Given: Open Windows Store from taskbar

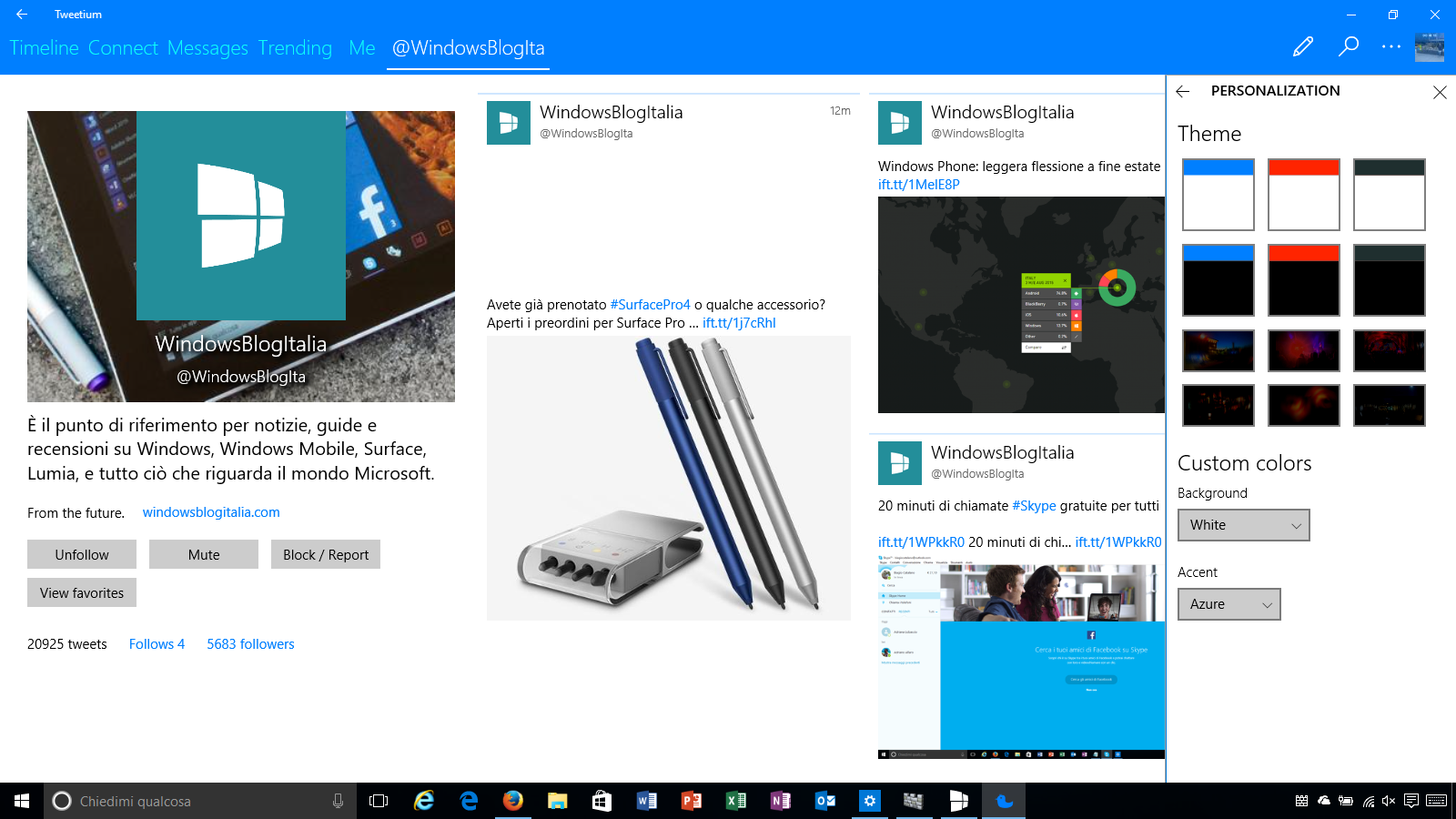Looking at the screenshot, I should click(x=602, y=801).
